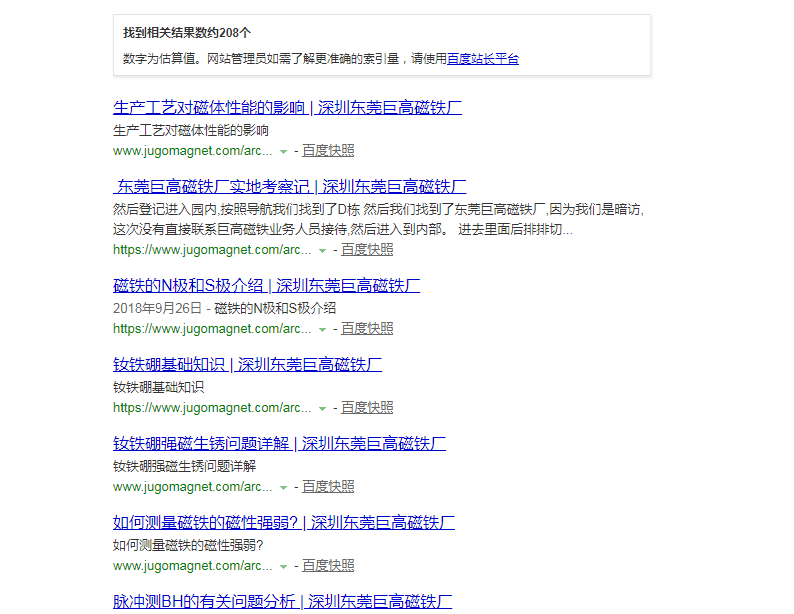Open result 东莞巨高磁铁厂实地考察记
This screenshot has width=794, height=614.
(291, 187)
